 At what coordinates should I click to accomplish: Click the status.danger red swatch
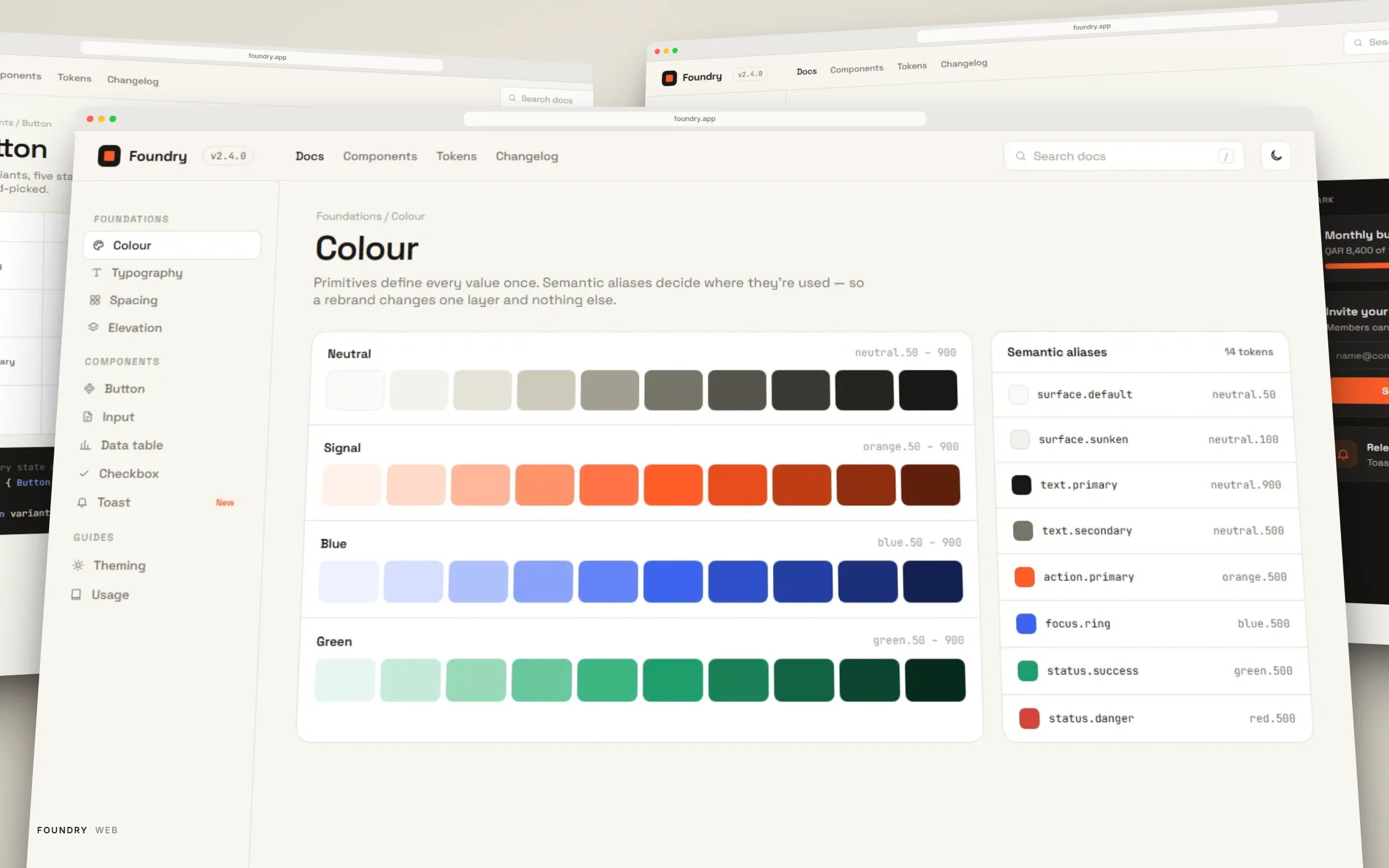tap(1029, 718)
